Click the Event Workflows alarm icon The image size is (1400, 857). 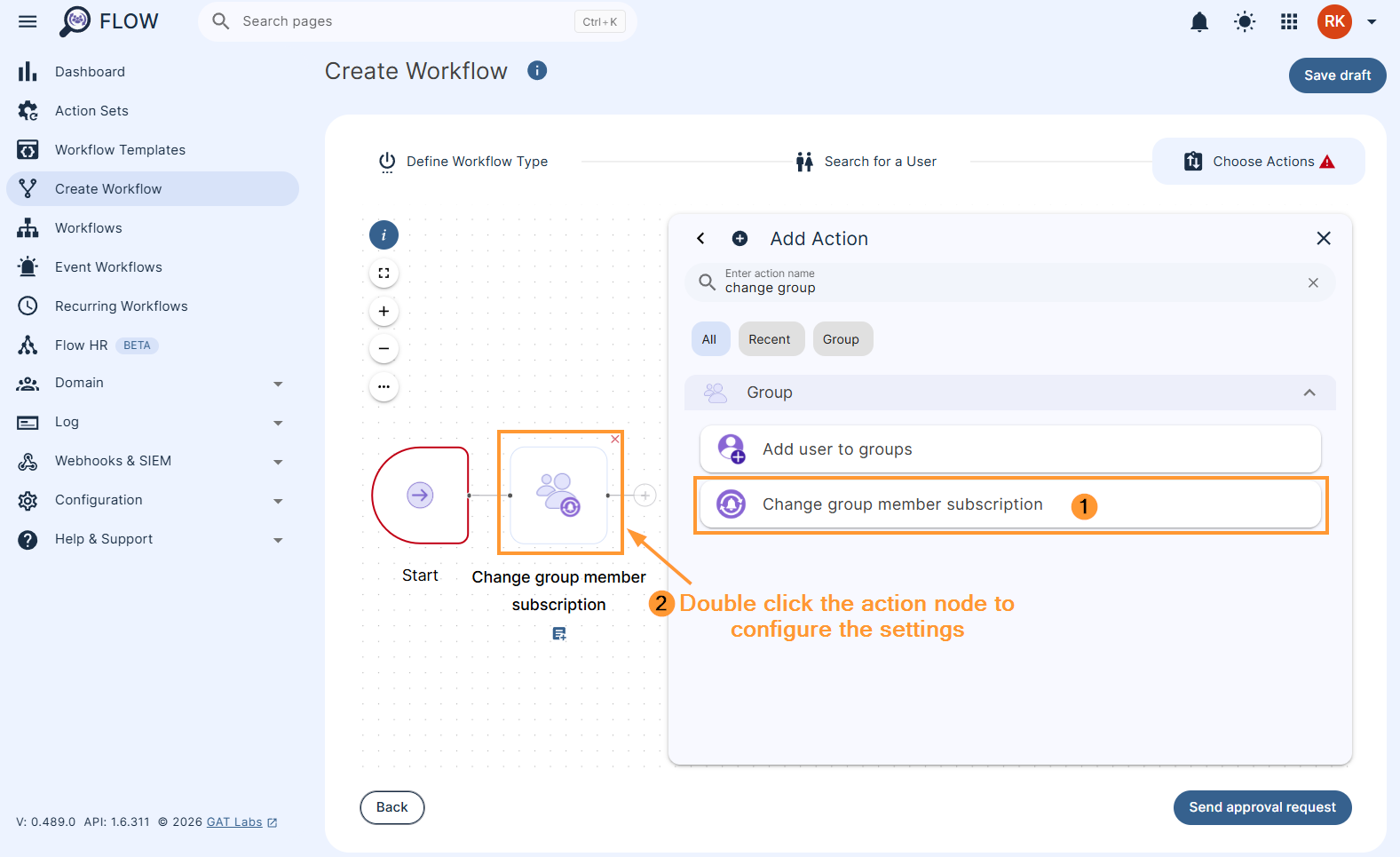(x=28, y=267)
